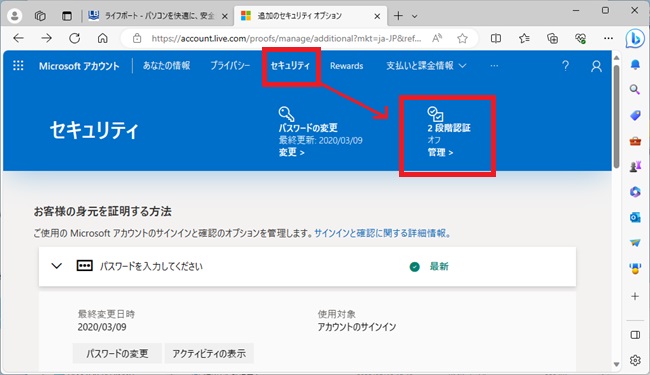Open the Rewards menu item
Image resolution: width=650 pixels, height=375 pixels.
coord(347,66)
